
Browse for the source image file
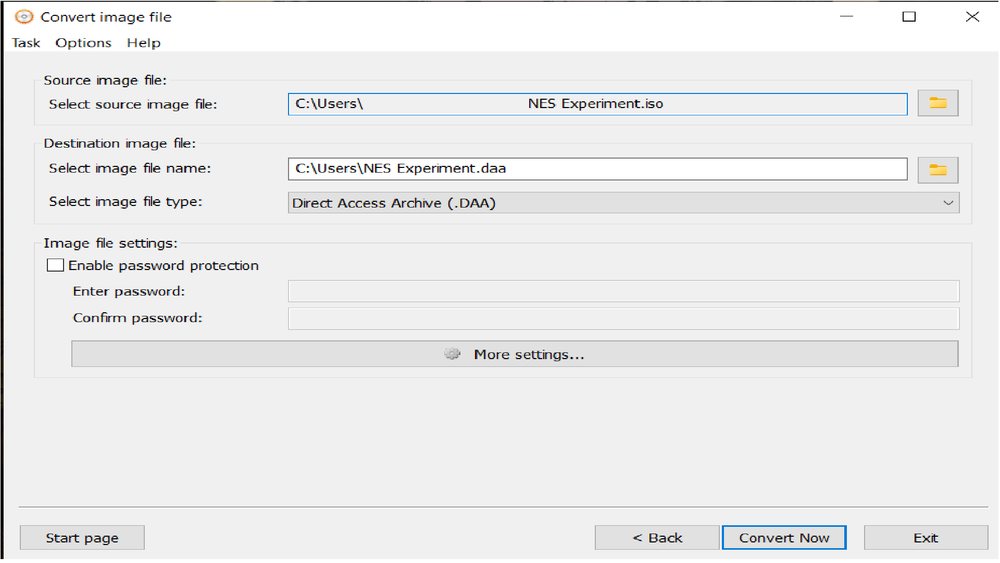pos(938,103)
